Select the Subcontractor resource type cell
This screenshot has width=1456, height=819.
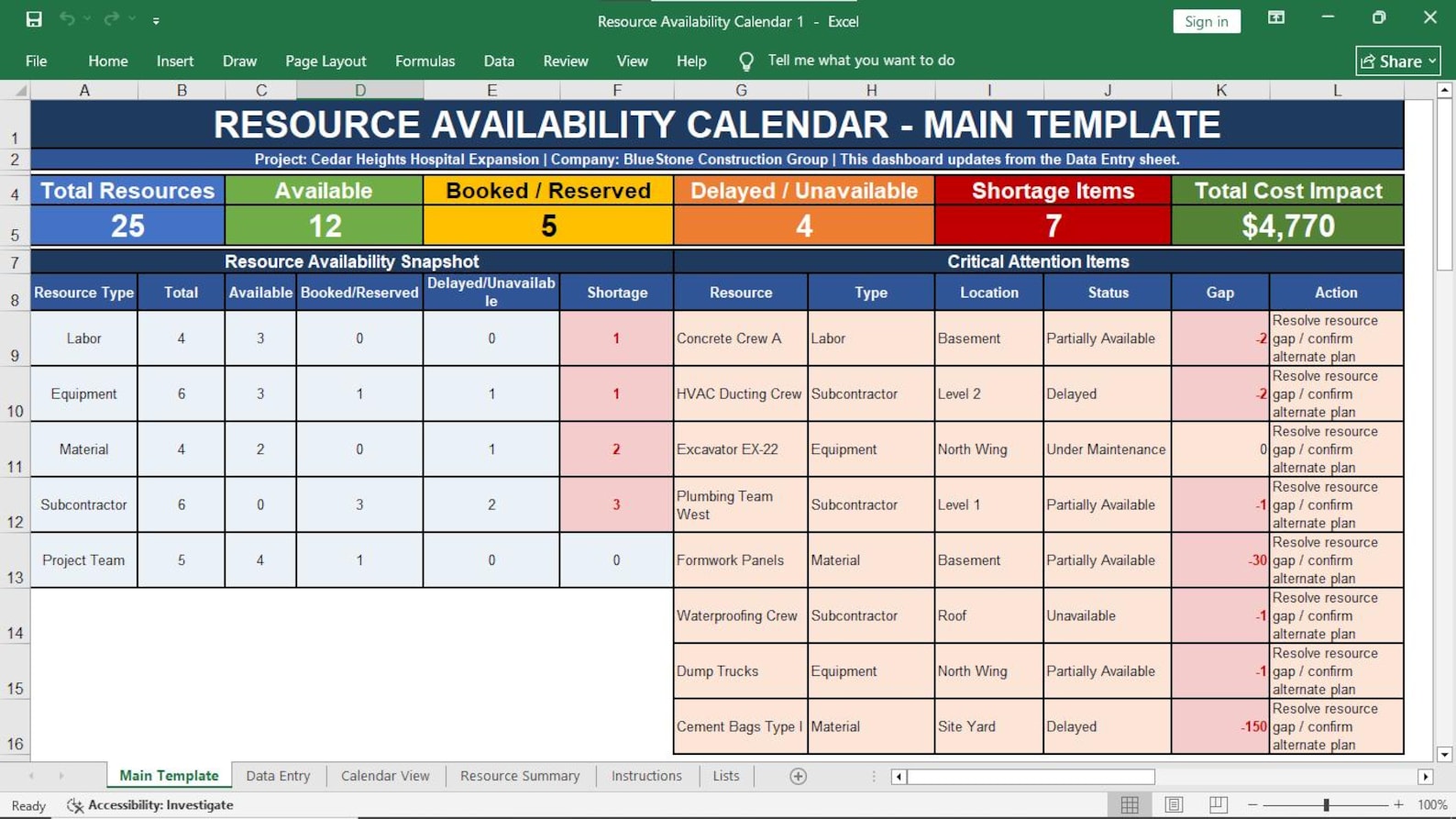click(84, 504)
